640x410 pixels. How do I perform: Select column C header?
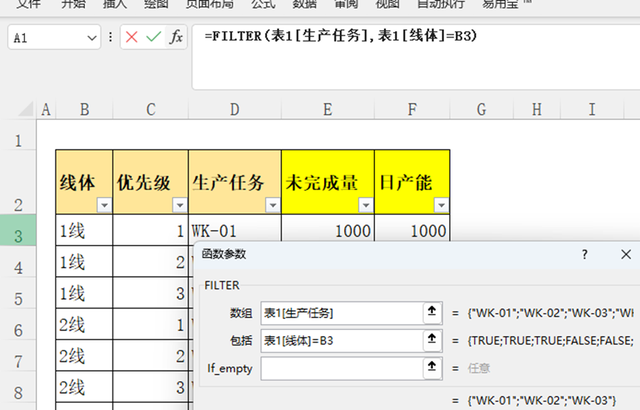[x=151, y=109]
